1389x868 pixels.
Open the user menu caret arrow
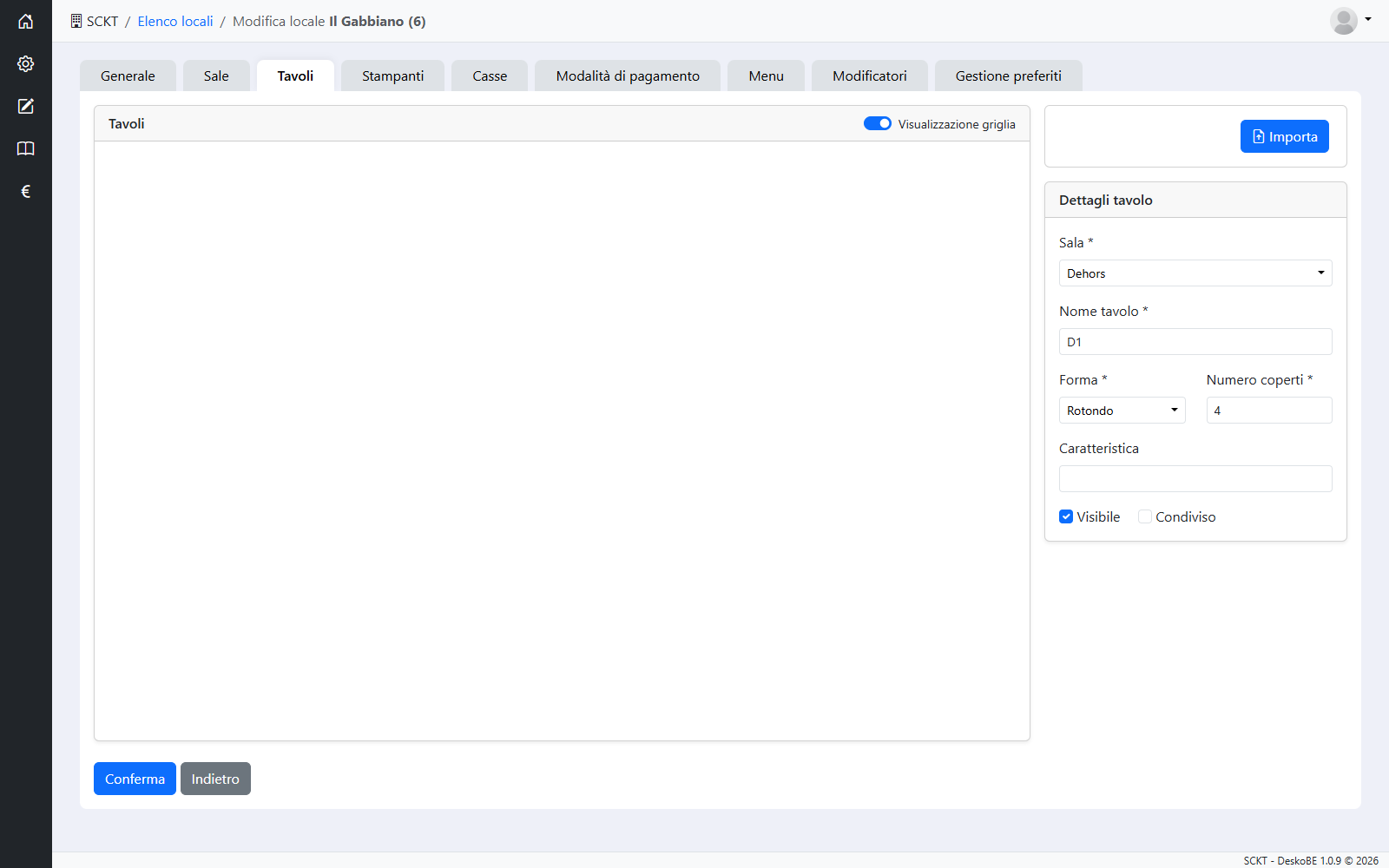coord(1368,19)
